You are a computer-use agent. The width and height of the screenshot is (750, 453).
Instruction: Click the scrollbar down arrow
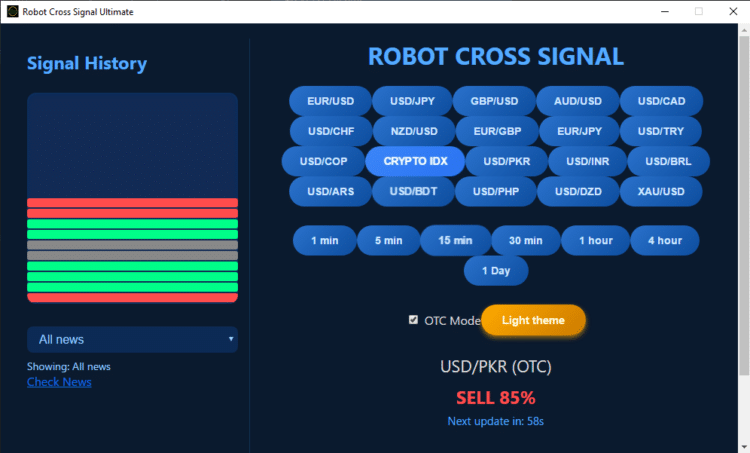point(744,447)
